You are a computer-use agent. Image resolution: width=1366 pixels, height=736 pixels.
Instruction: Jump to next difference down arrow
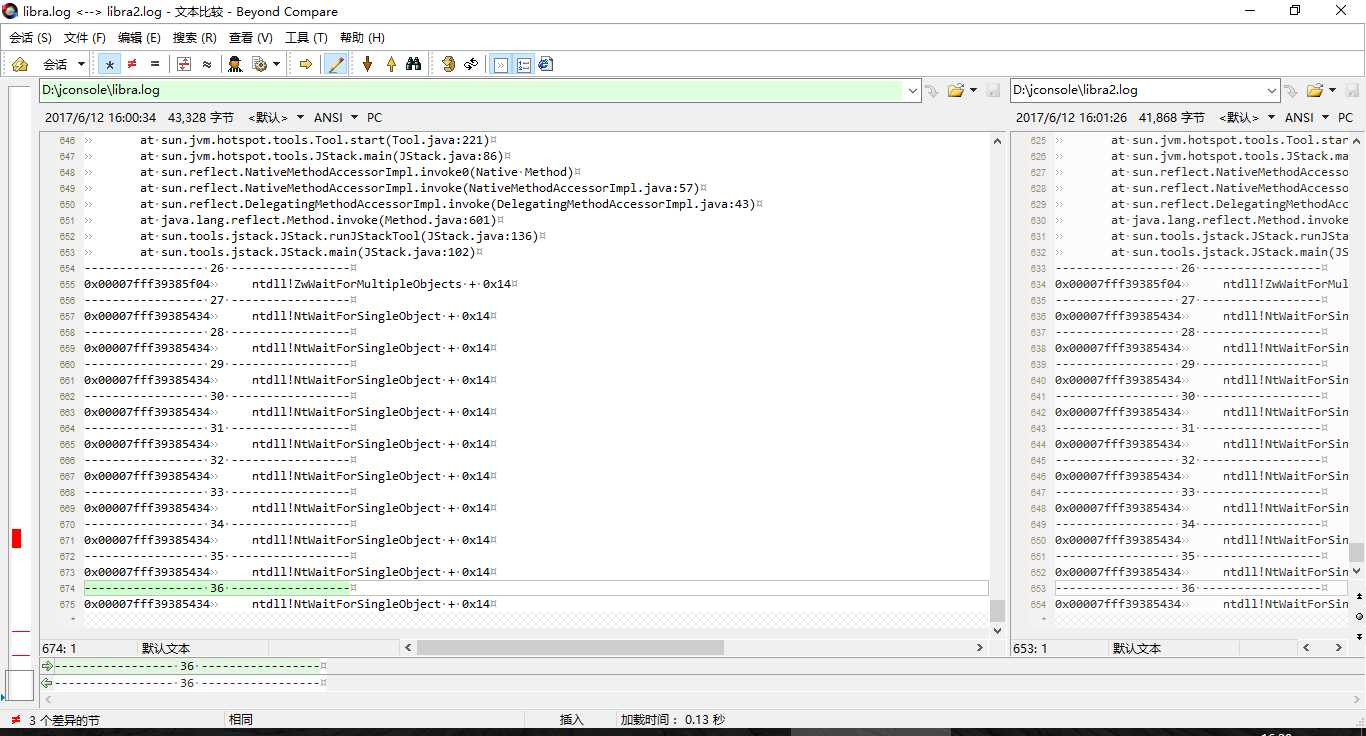click(367, 64)
